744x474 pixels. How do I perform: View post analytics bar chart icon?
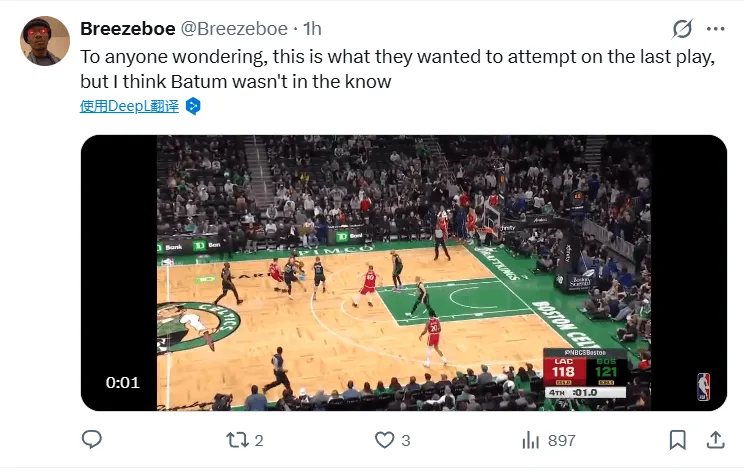(x=530, y=440)
